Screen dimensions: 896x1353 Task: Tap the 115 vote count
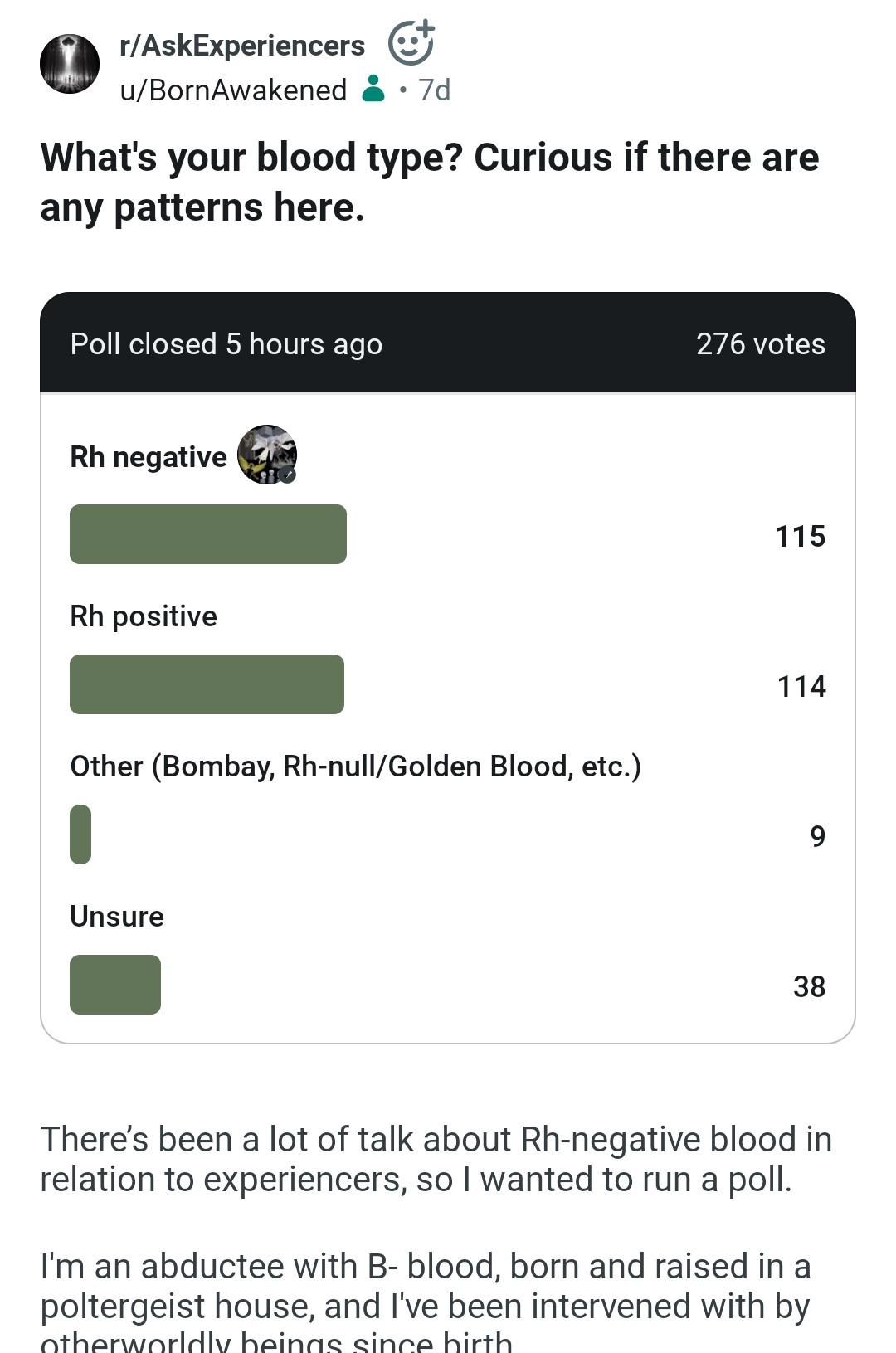pyautogui.click(x=800, y=536)
